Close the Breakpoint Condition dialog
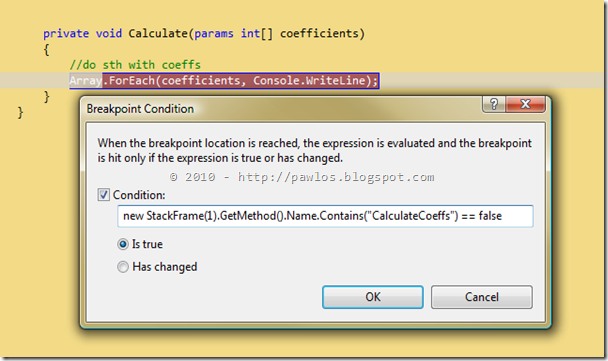 tap(525, 104)
